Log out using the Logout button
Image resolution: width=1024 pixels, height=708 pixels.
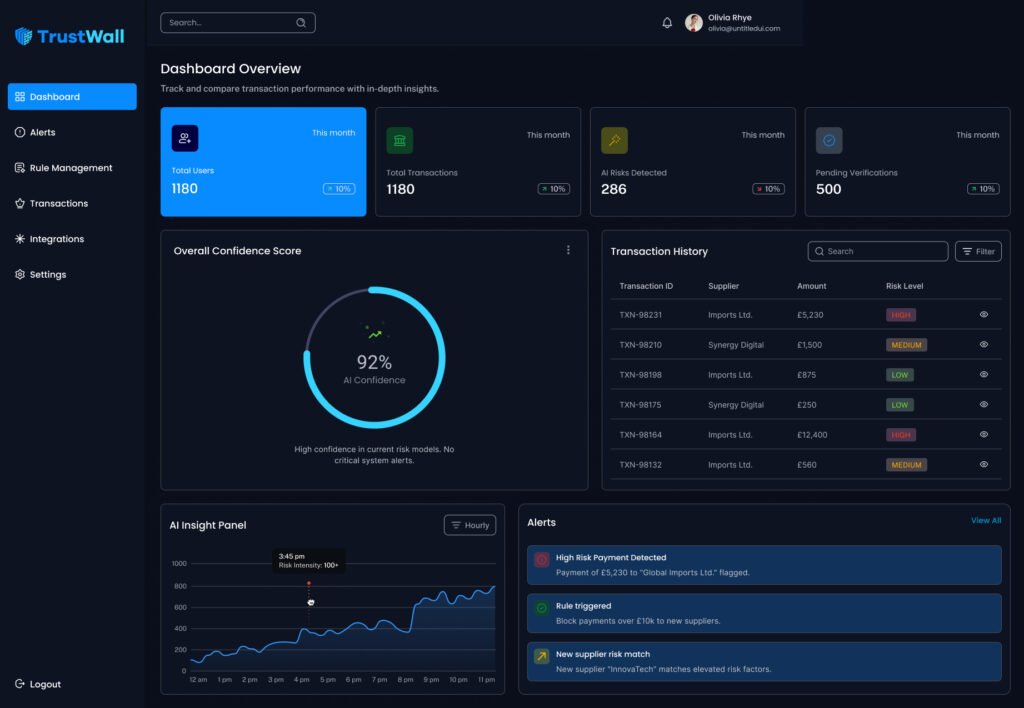point(39,684)
